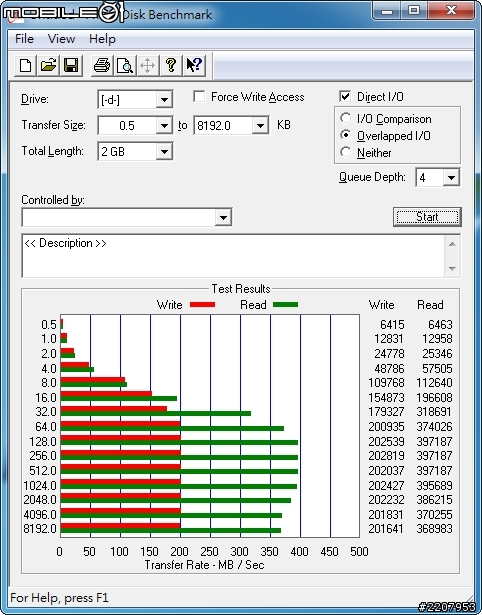Click the status bar help text
Image resolution: width=482 pixels, height=615 pixels.
[59, 598]
